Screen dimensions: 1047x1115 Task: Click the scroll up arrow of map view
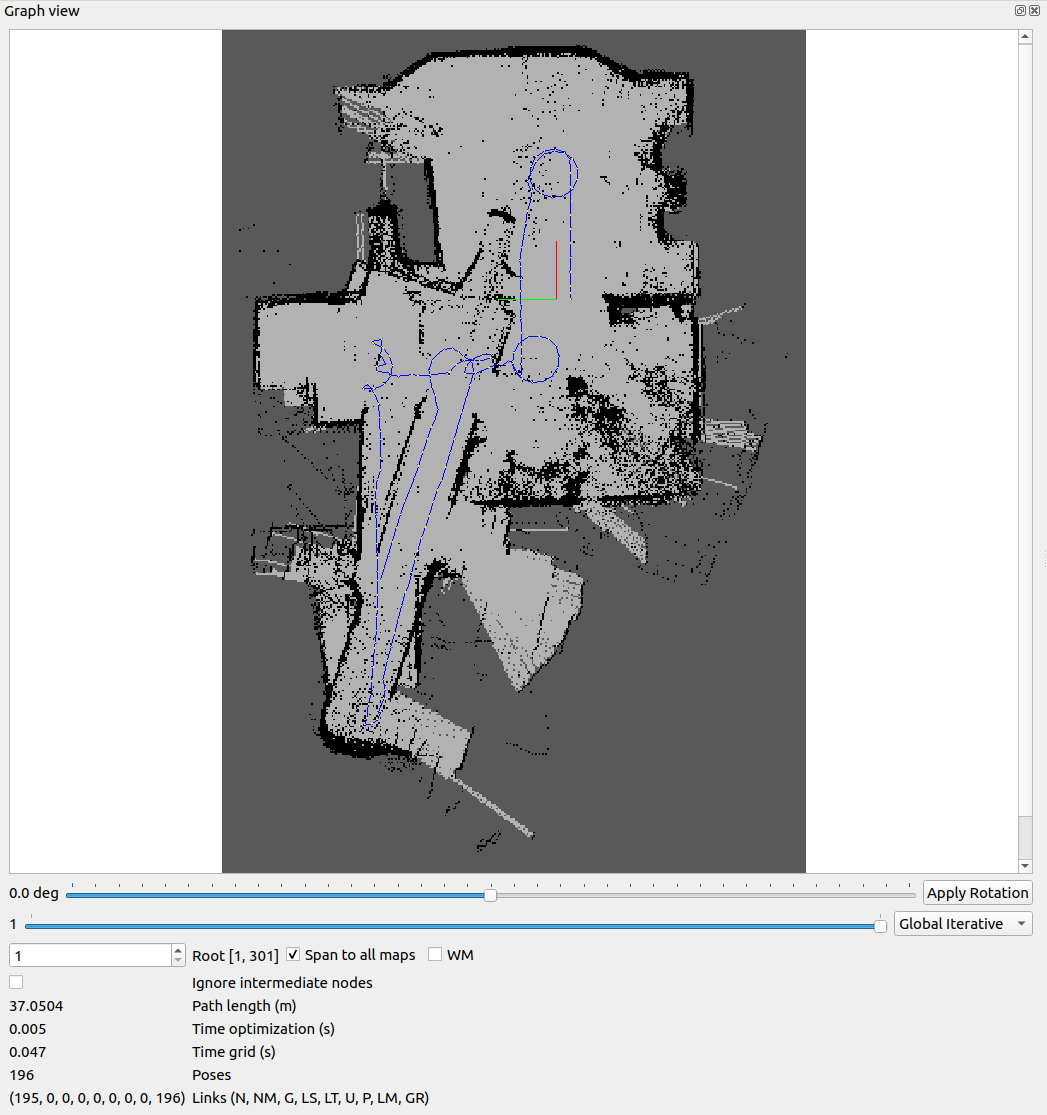click(x=1025, y=38)
